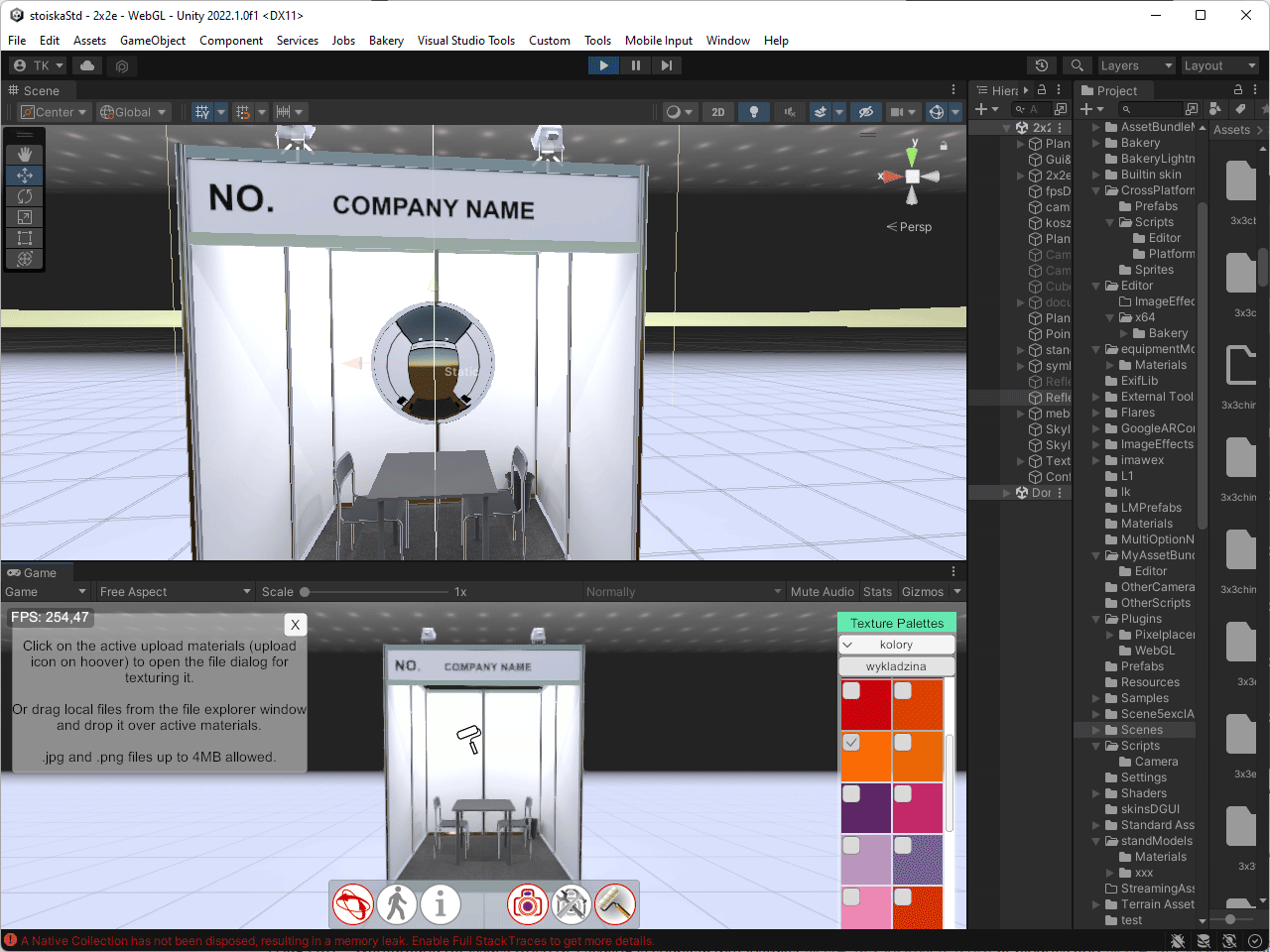Click the red camera screenshot icon in Game view
Viewport: 1270px width, 952px height.
pyautogui.click(x=527, y=903)
